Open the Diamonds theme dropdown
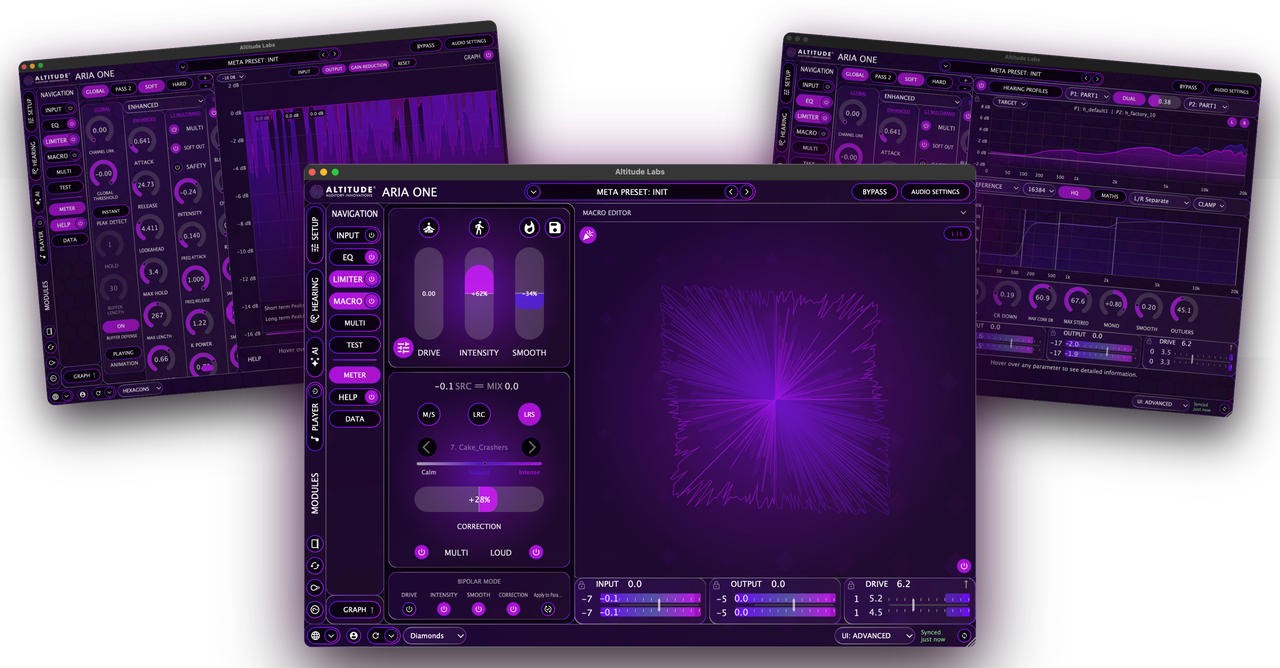 (434, 635)
